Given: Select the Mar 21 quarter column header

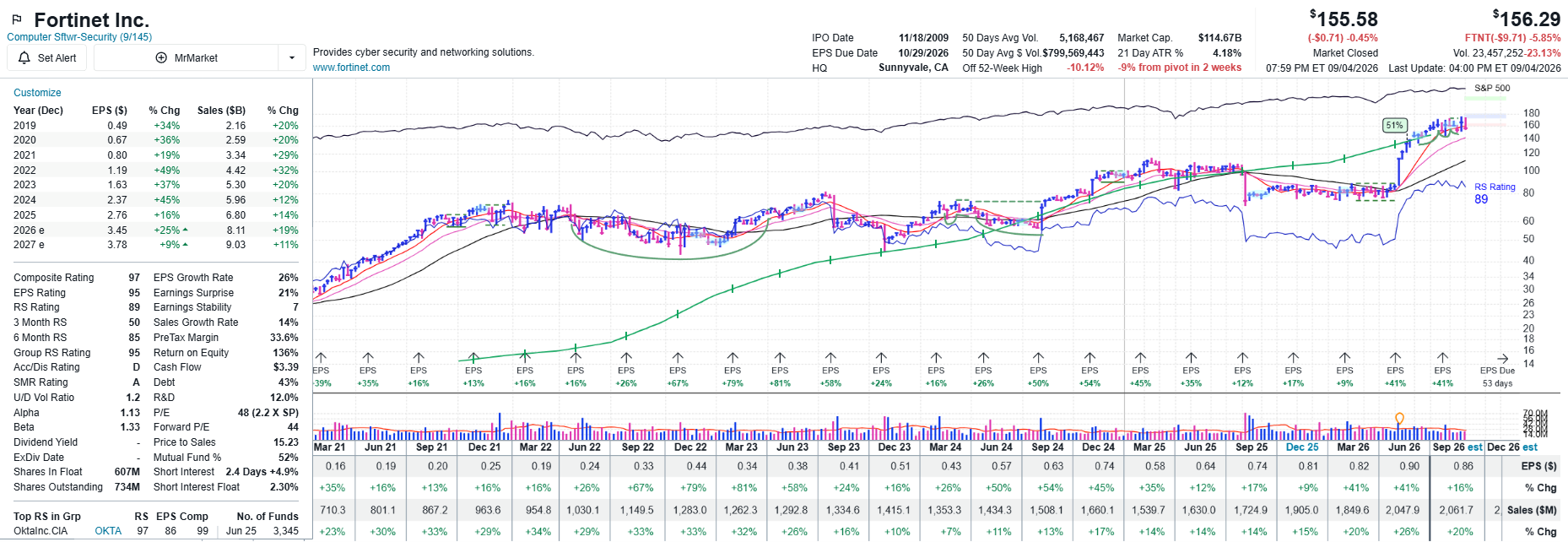Looking at the screenshot, I should coord(329,447).
